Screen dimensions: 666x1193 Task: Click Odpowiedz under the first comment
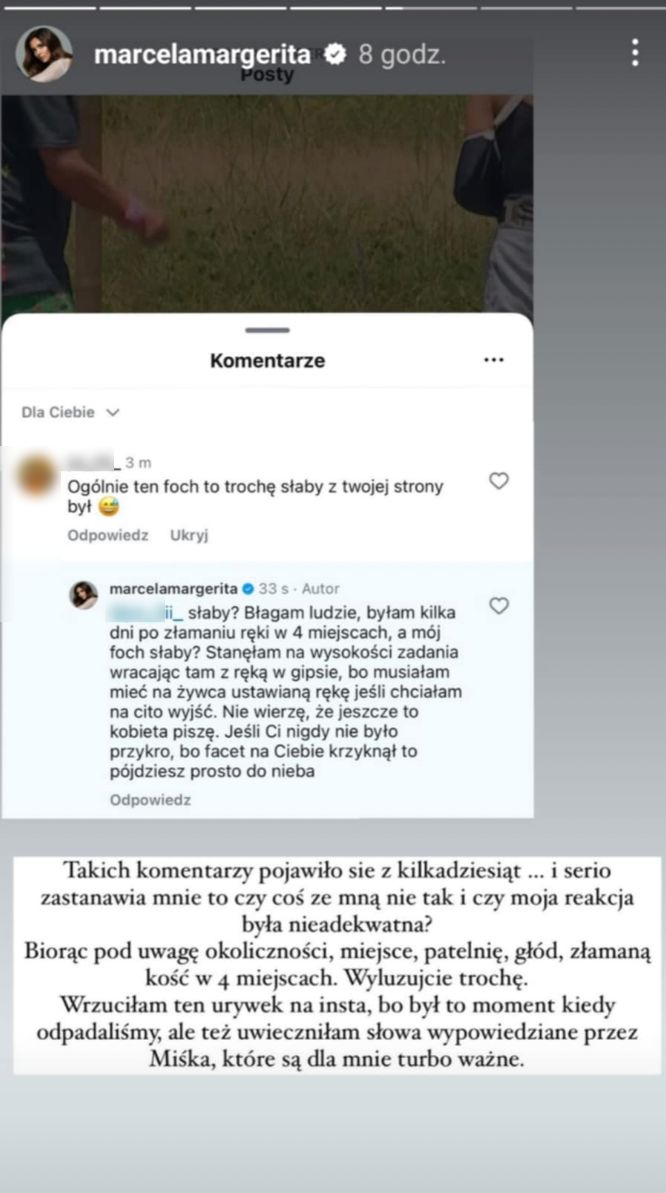tap(108, 535)
